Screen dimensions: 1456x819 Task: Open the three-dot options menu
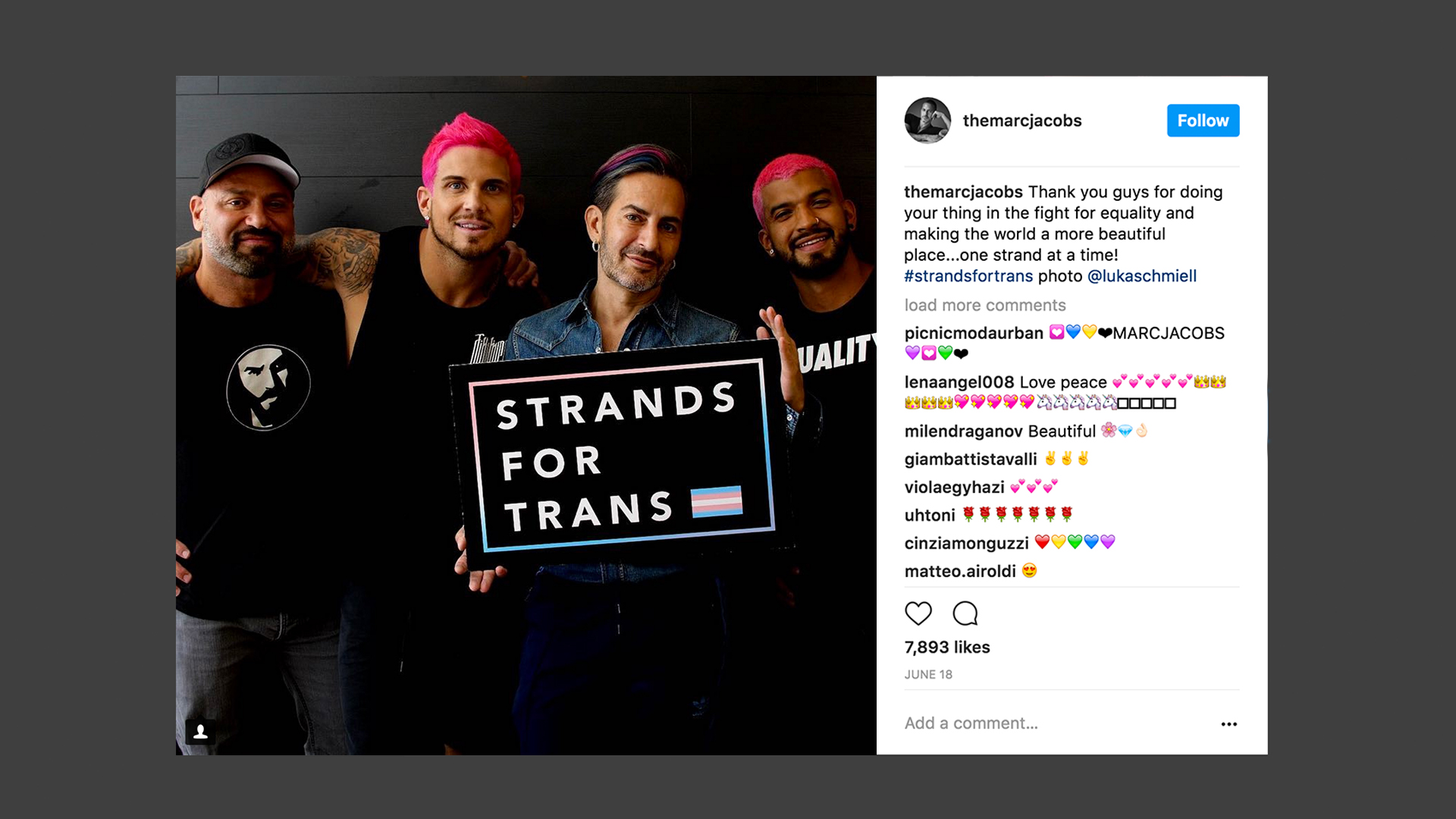click(x=1229, y=724)
